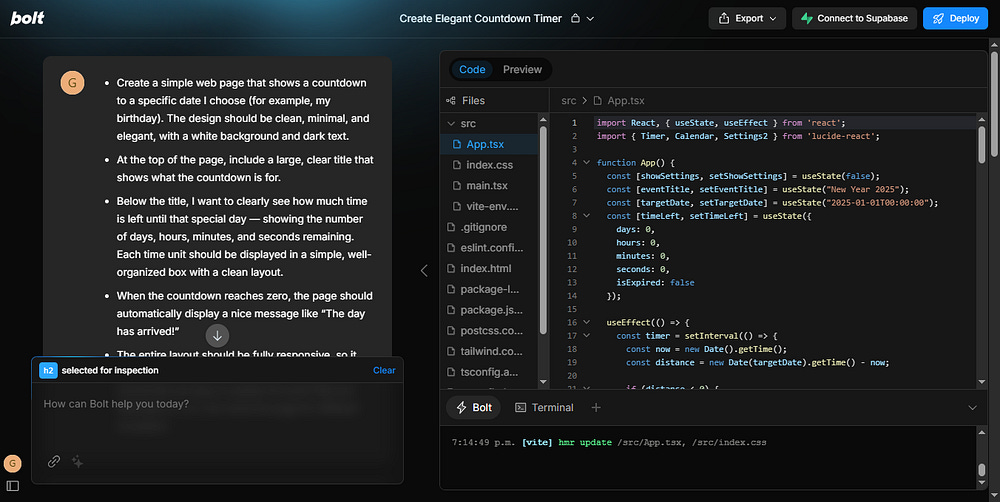Click the sparkle enhance prompt icon
Image resolution: width=1000 pixels, height=502 pixels.
[77, 461]
